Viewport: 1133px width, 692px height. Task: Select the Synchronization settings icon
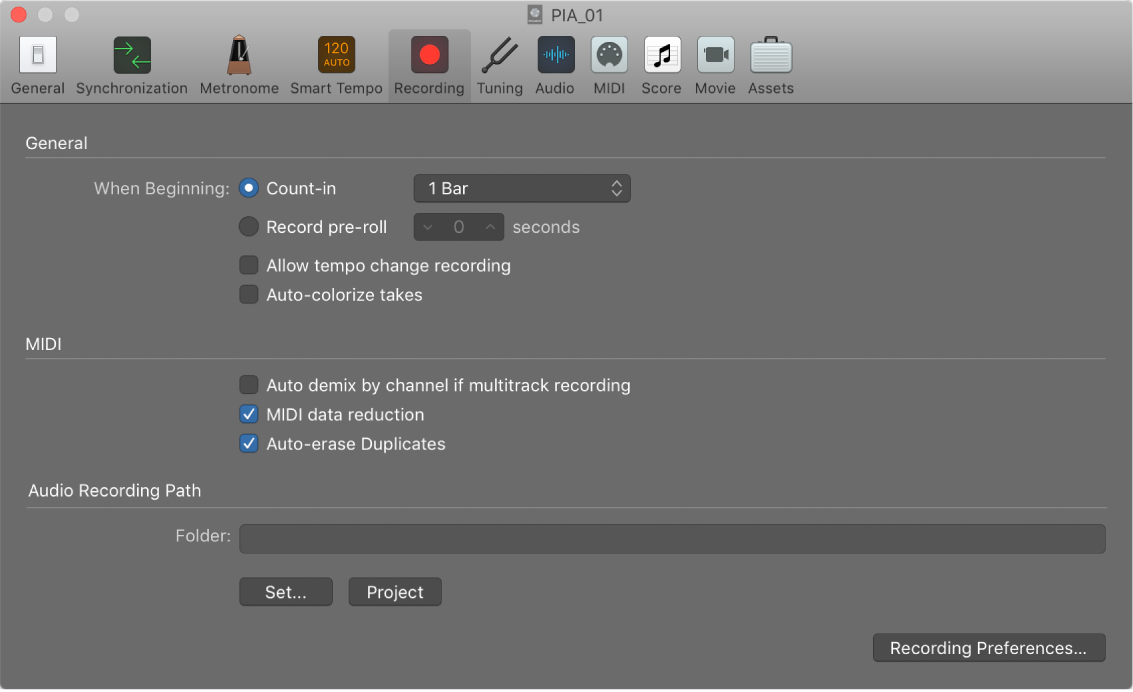pyautogui.click(x=131, y=60)
